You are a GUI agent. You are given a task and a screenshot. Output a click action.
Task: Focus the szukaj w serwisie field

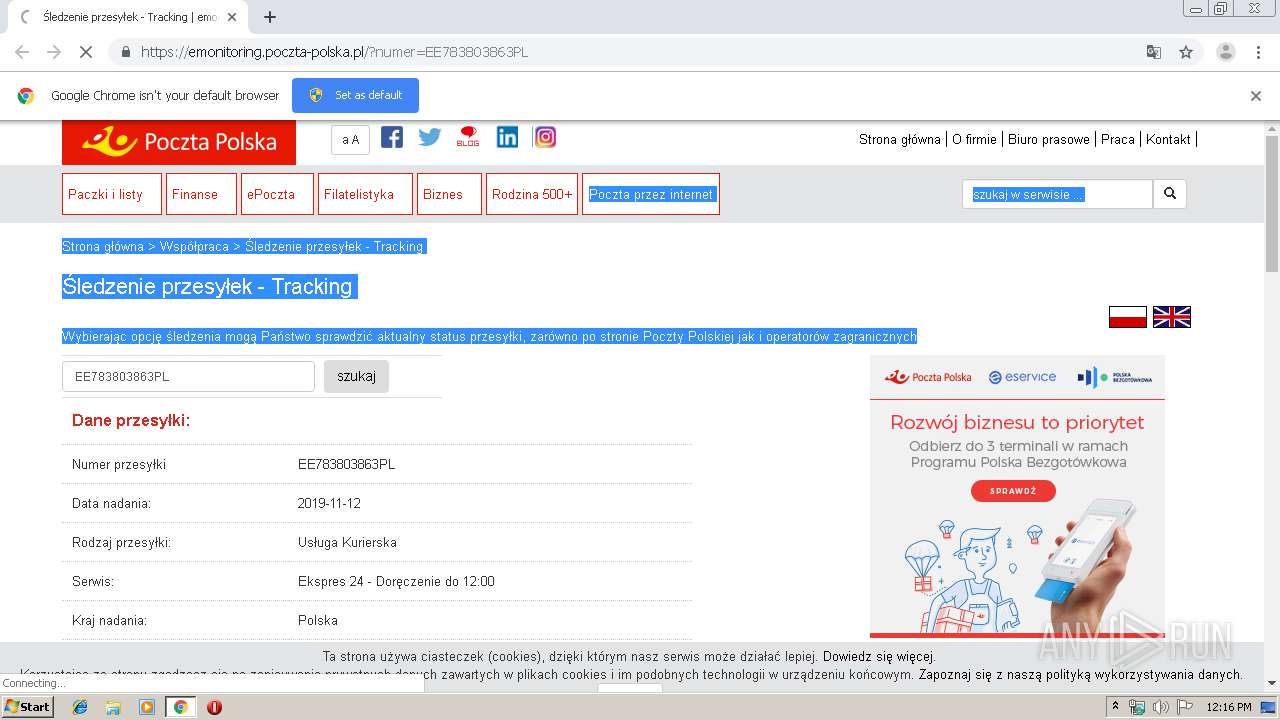(1057, 194)
